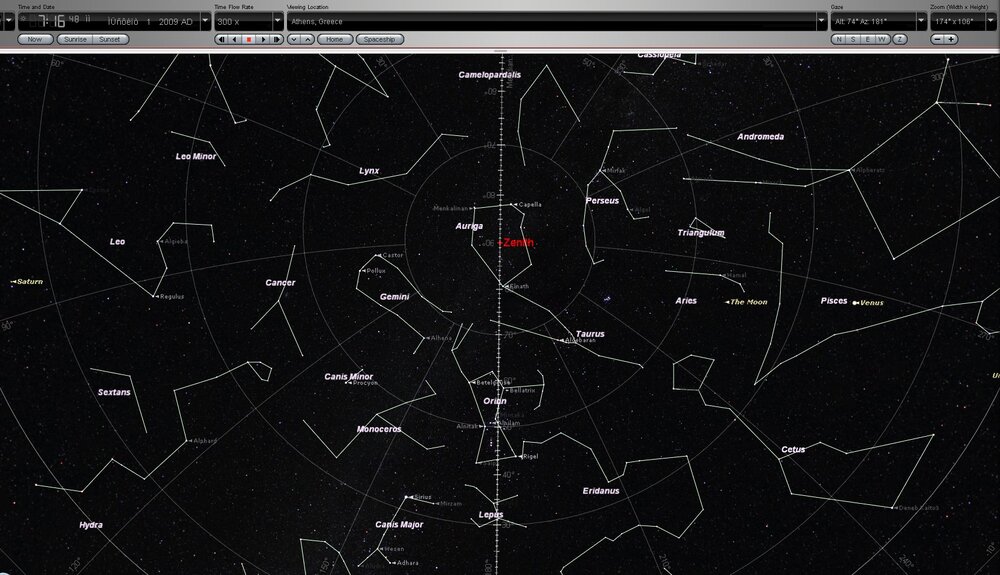Image resolution: width=1000 pixels, height=575 pixels.
Task: Open the Gaze altitude/azimuth dropdown
Action: 921,21
